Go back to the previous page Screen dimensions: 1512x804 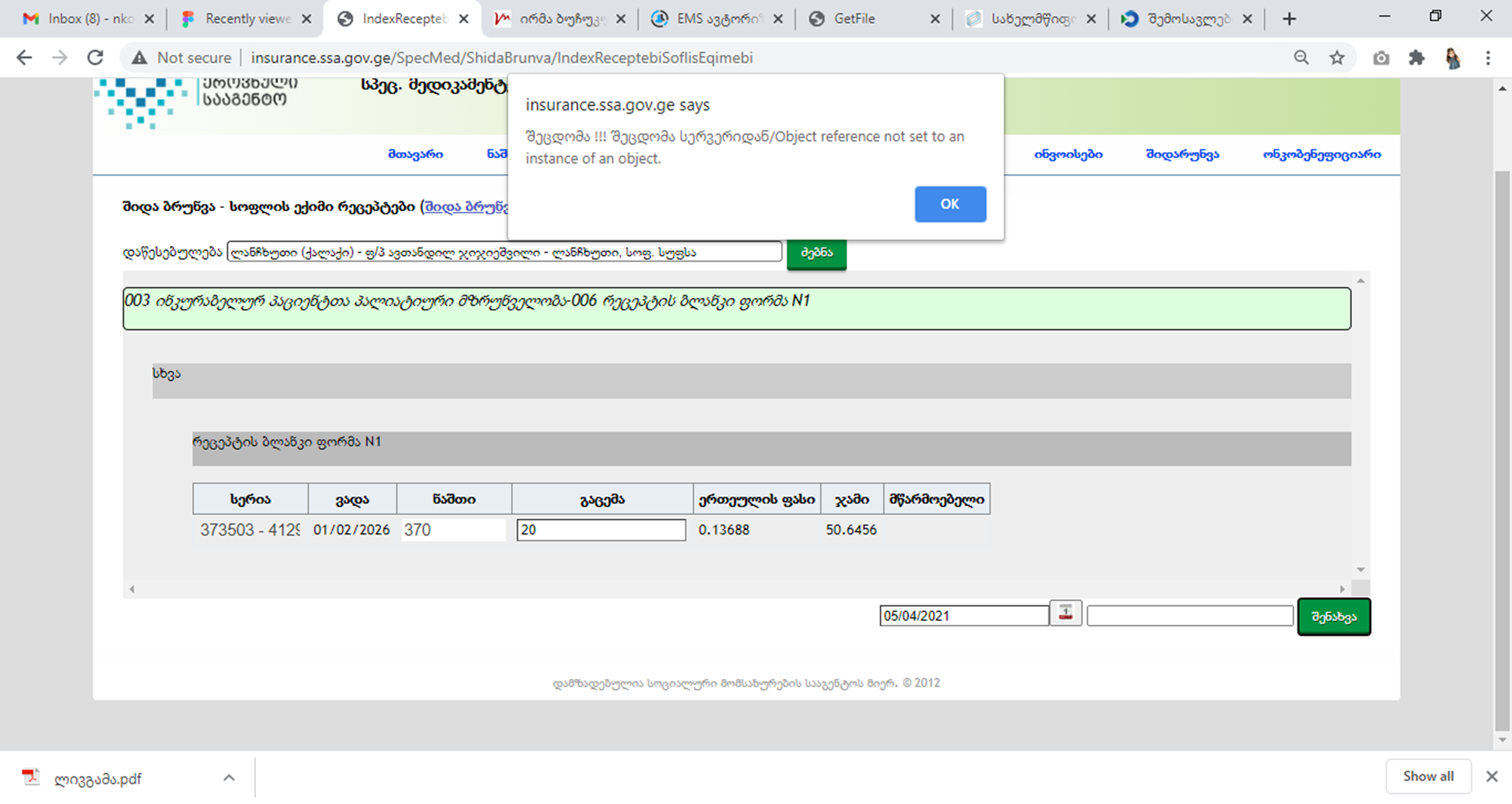[x=25, y=58]
